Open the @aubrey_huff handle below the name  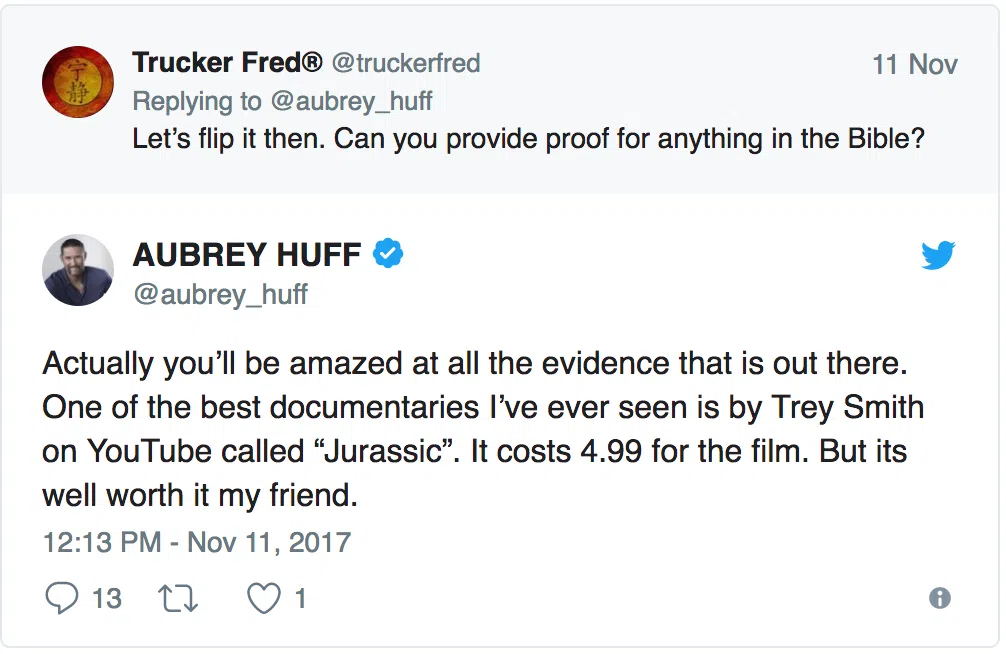coord(220,294)
